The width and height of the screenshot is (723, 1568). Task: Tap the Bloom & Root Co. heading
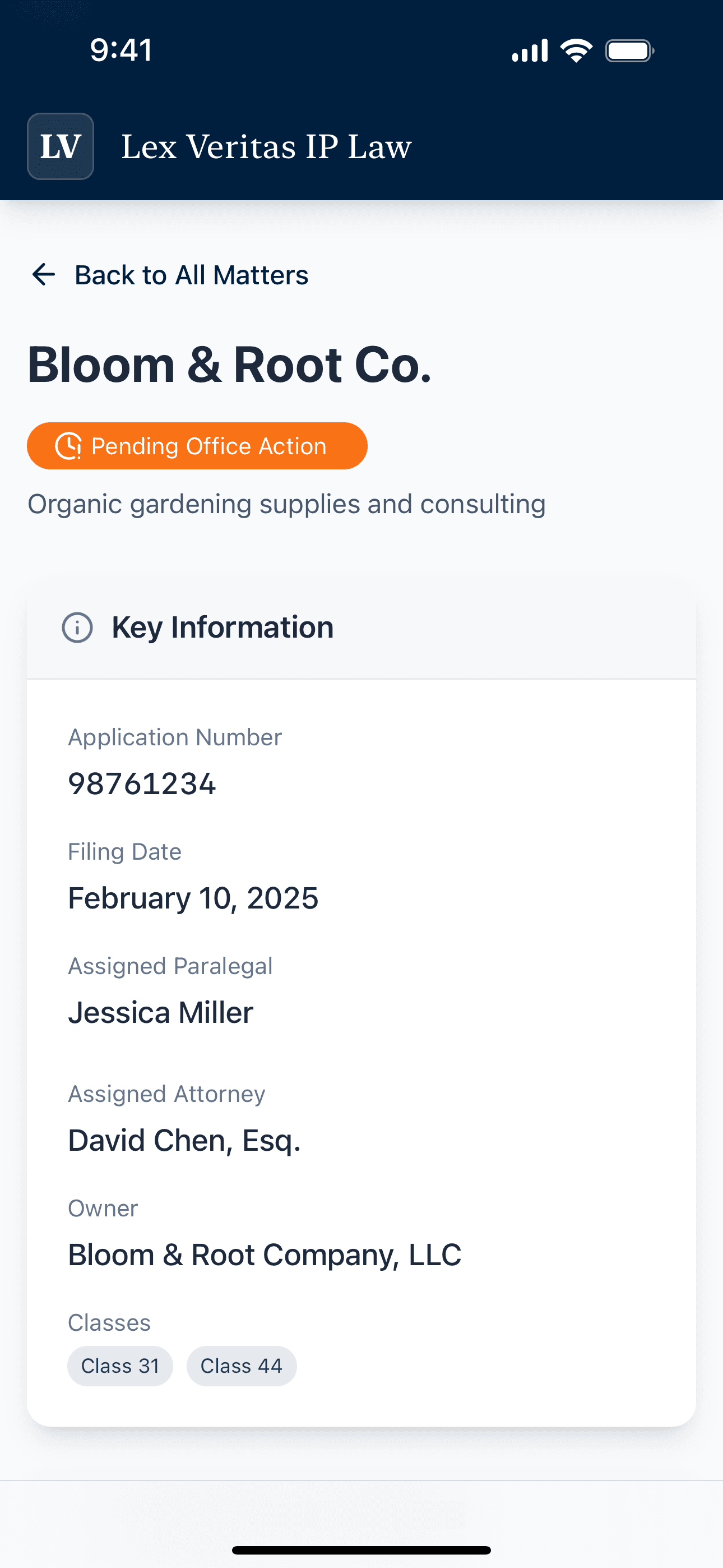click(229, 365)
